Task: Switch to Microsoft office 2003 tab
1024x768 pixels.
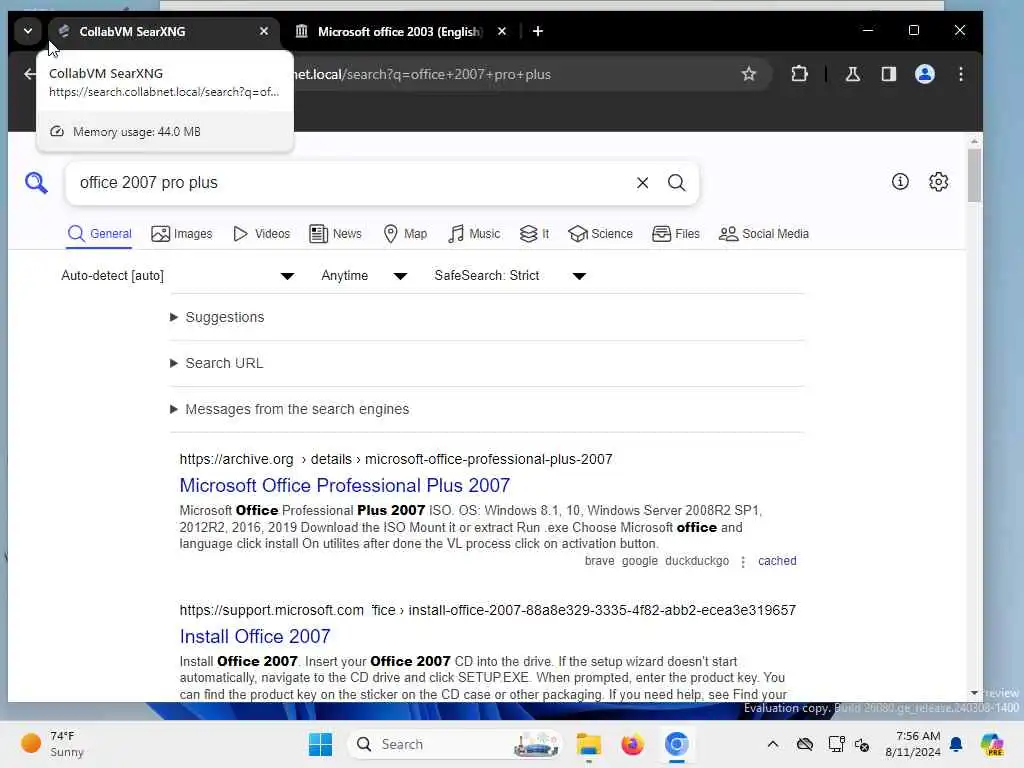Action: (x=399, y=31)
